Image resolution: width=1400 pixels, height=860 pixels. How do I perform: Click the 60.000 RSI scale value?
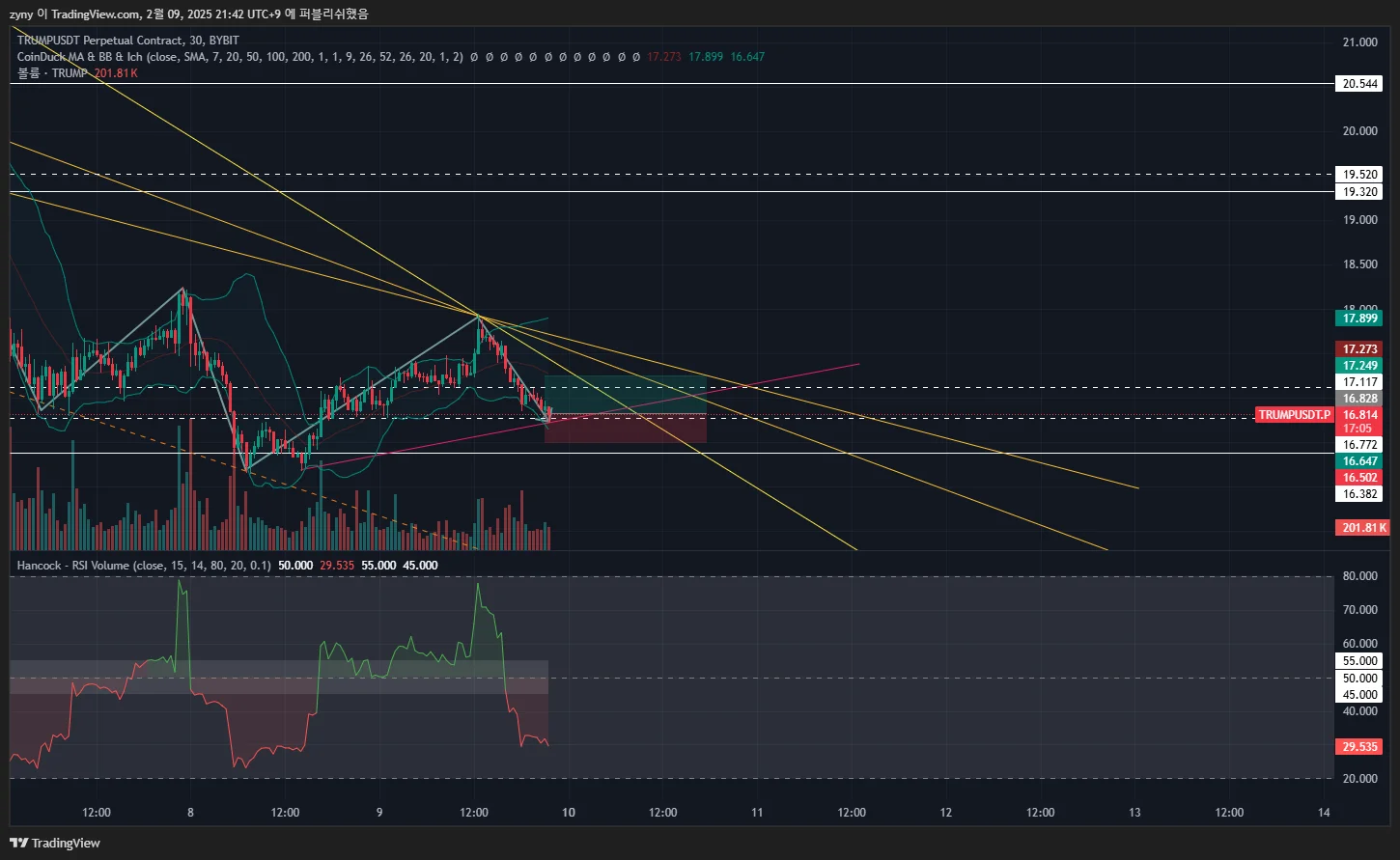(1360, 644)
